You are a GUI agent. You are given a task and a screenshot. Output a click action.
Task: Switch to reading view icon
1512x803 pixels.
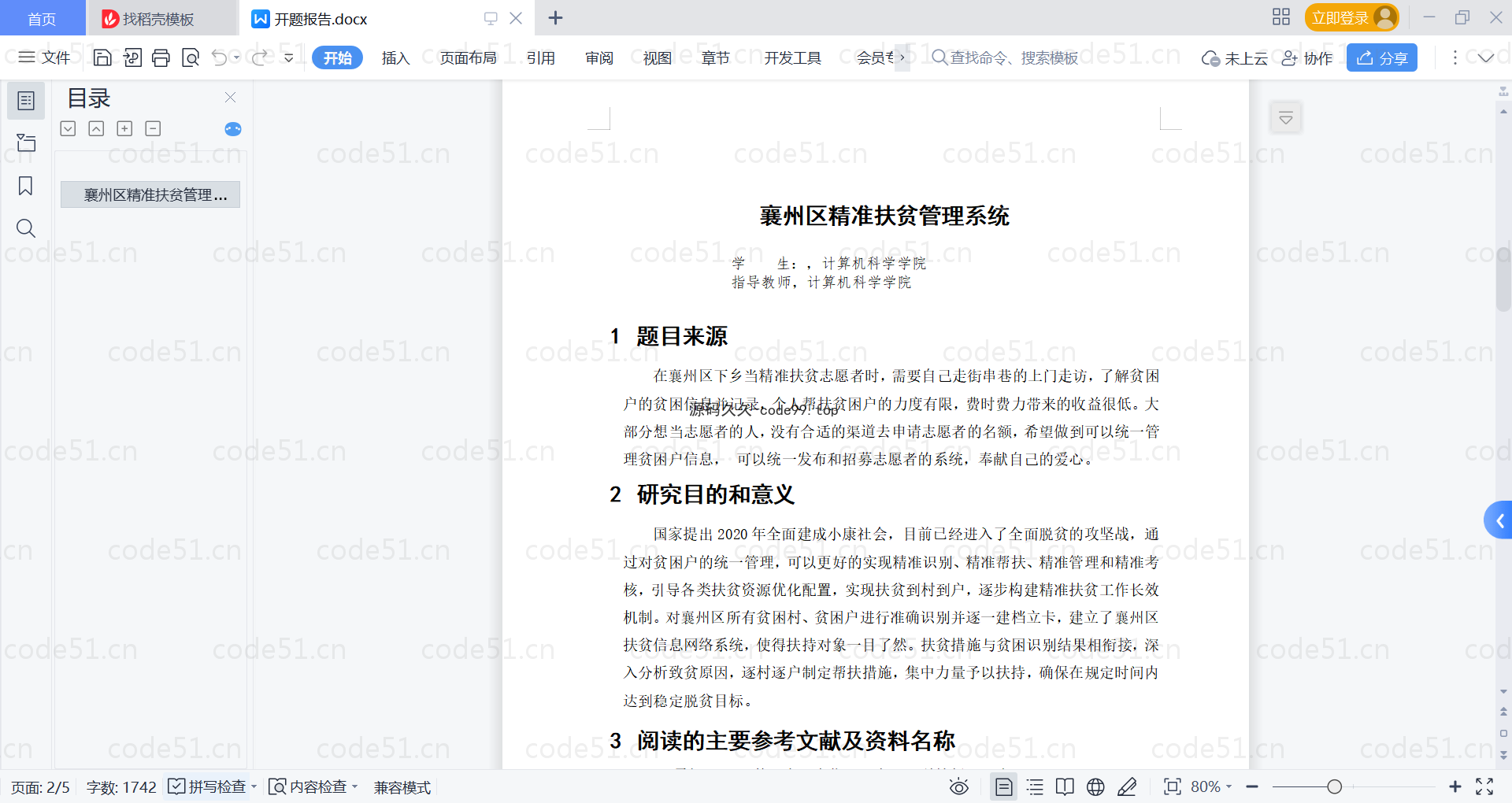pyautogui.click(x=1065, y=786)
